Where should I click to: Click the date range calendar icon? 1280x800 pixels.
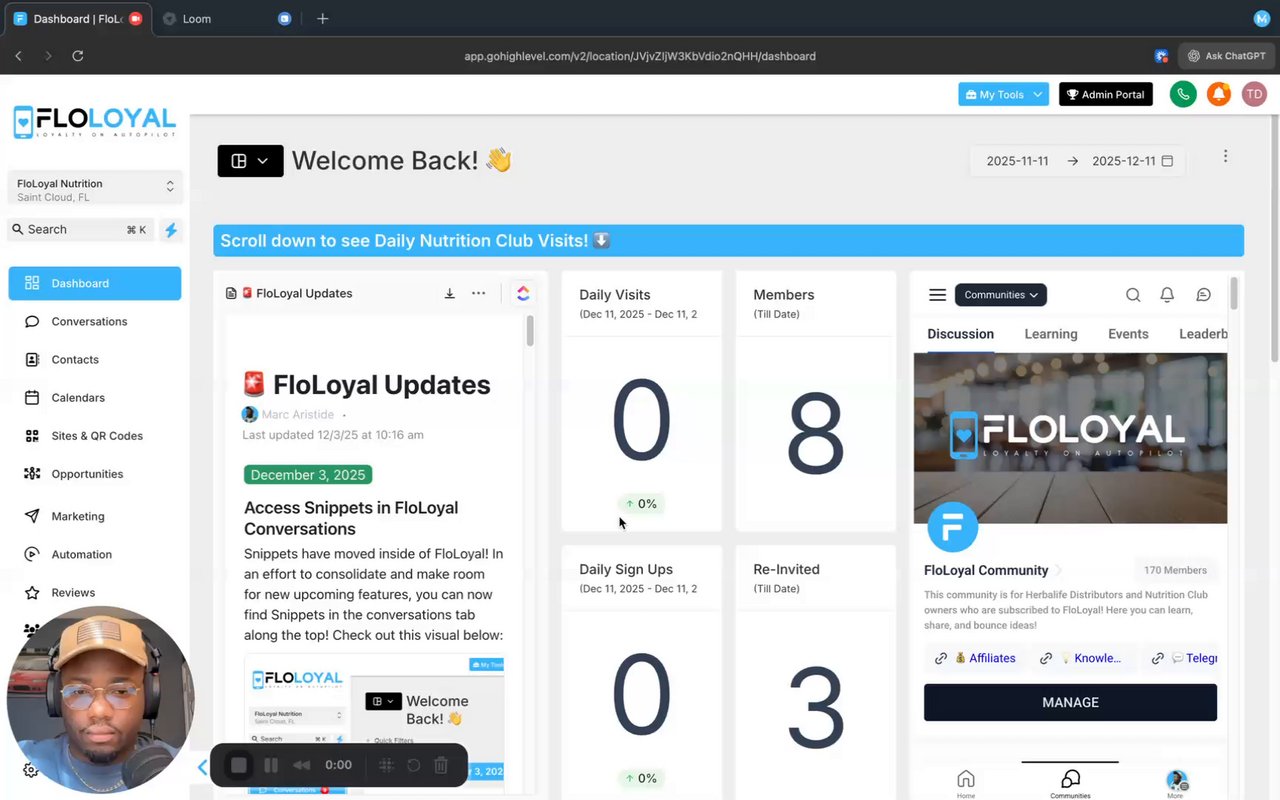click(x=1167, y=161)
